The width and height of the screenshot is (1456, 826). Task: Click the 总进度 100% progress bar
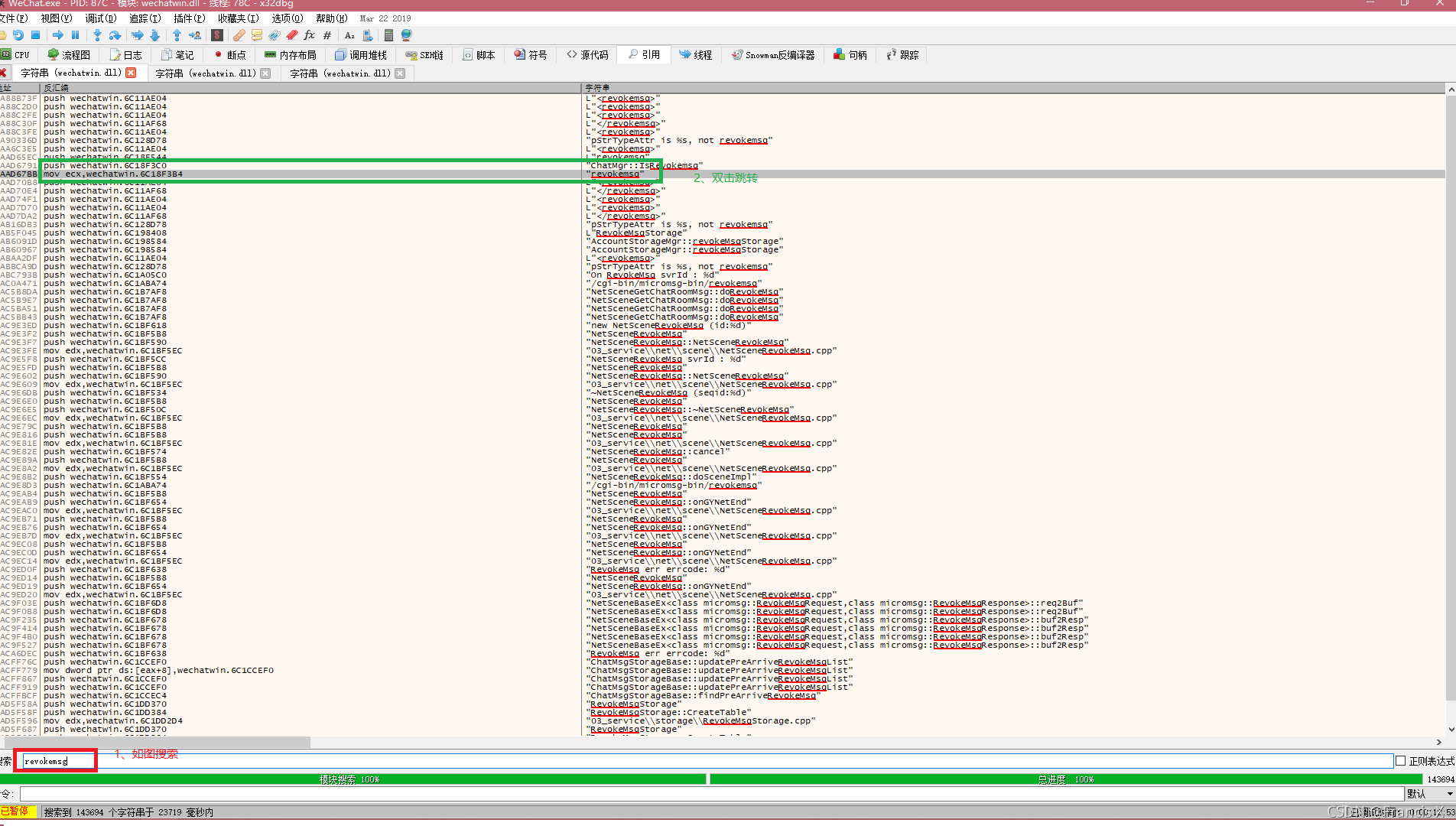[x=1066, y=779]
